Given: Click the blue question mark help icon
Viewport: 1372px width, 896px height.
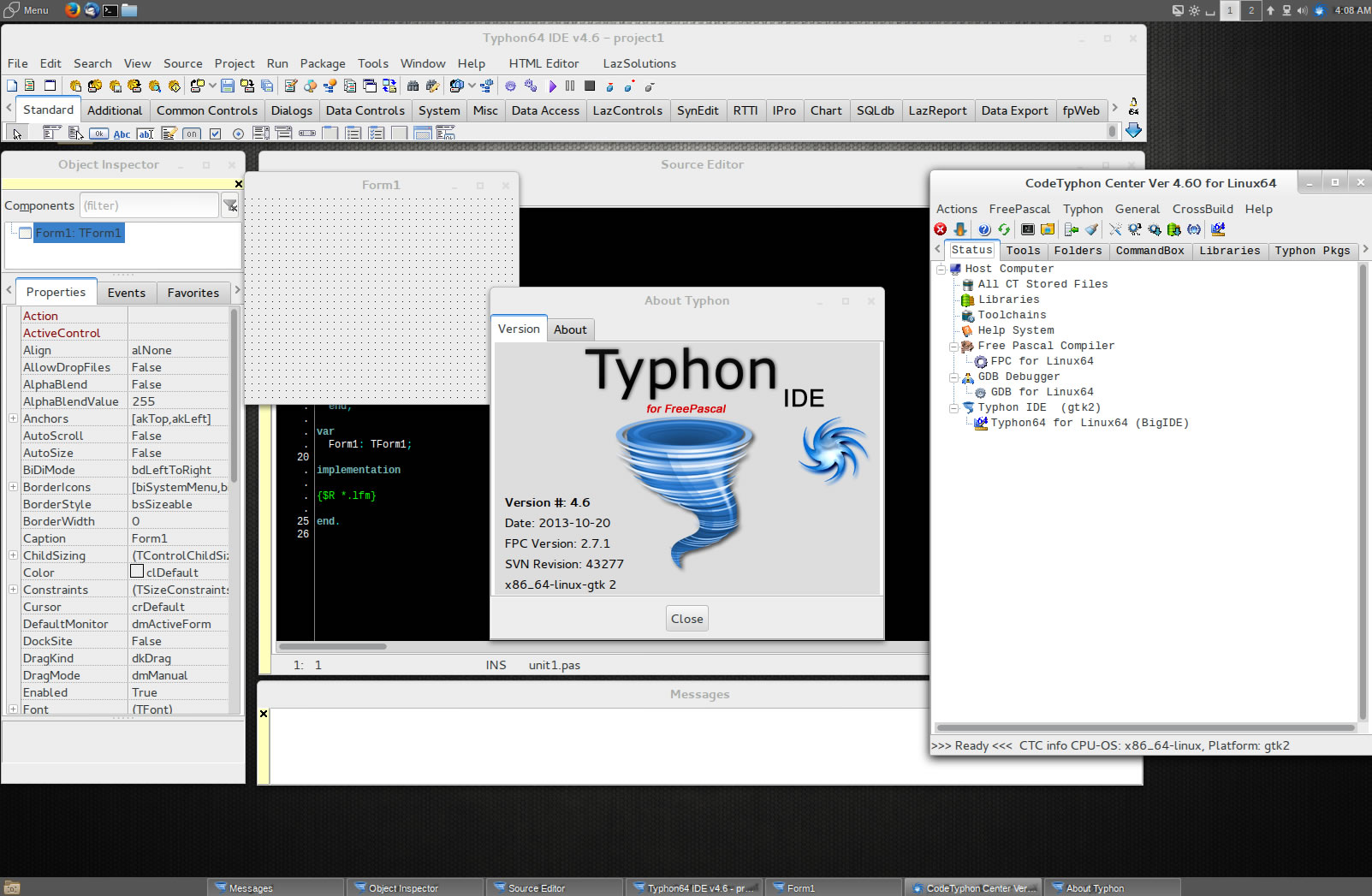Looking at the screenshot, I should (984, 229).
